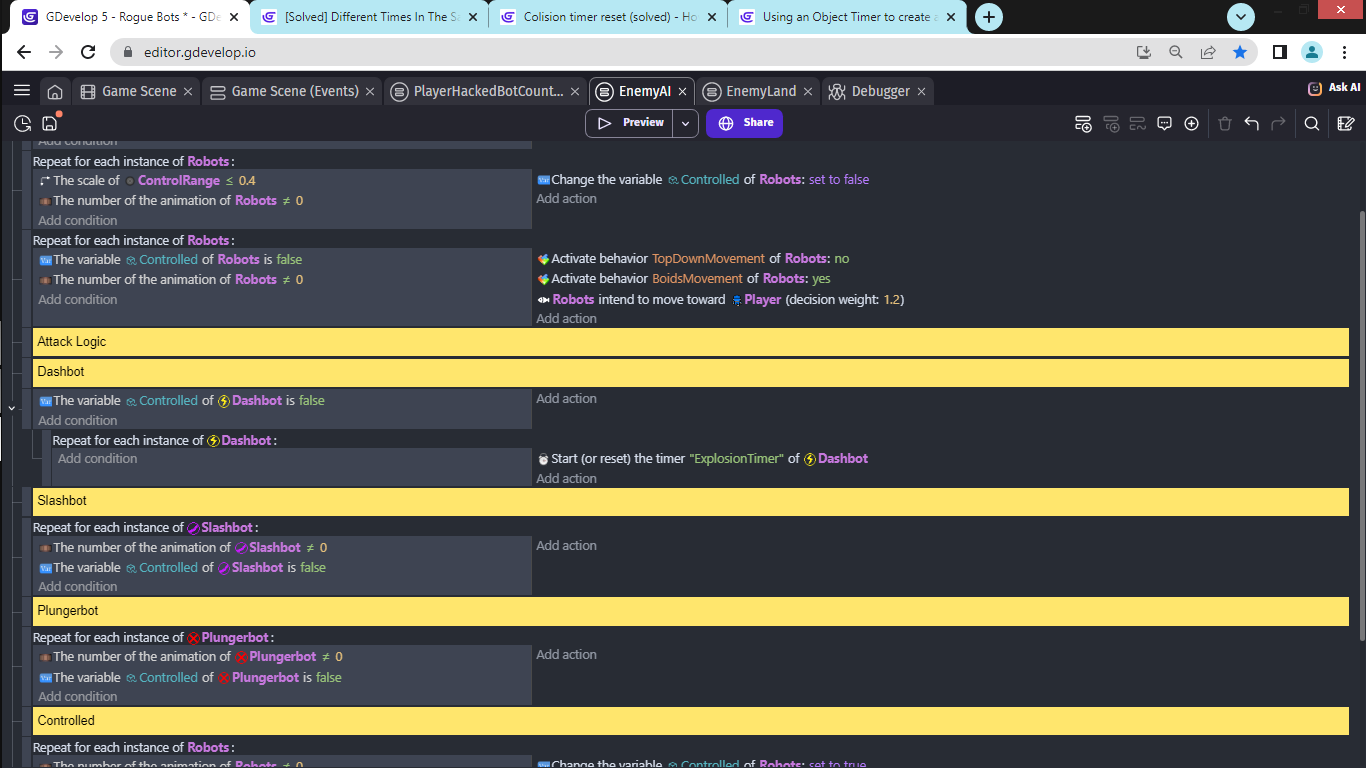
Task: Add a comment event from toolbar
Action: (x=1164, y=123)
